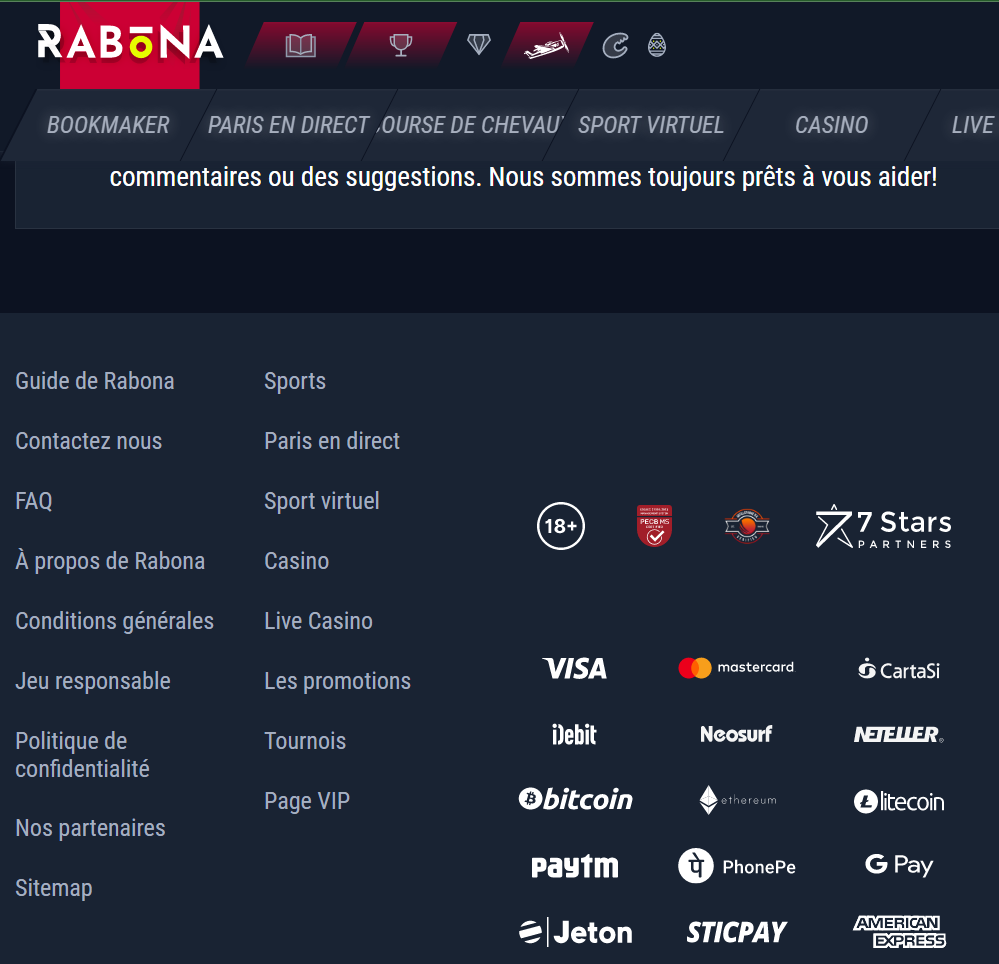Open the Casino navigation tab
The height and width of the screenshot is (964, 999).
[831, 125]
